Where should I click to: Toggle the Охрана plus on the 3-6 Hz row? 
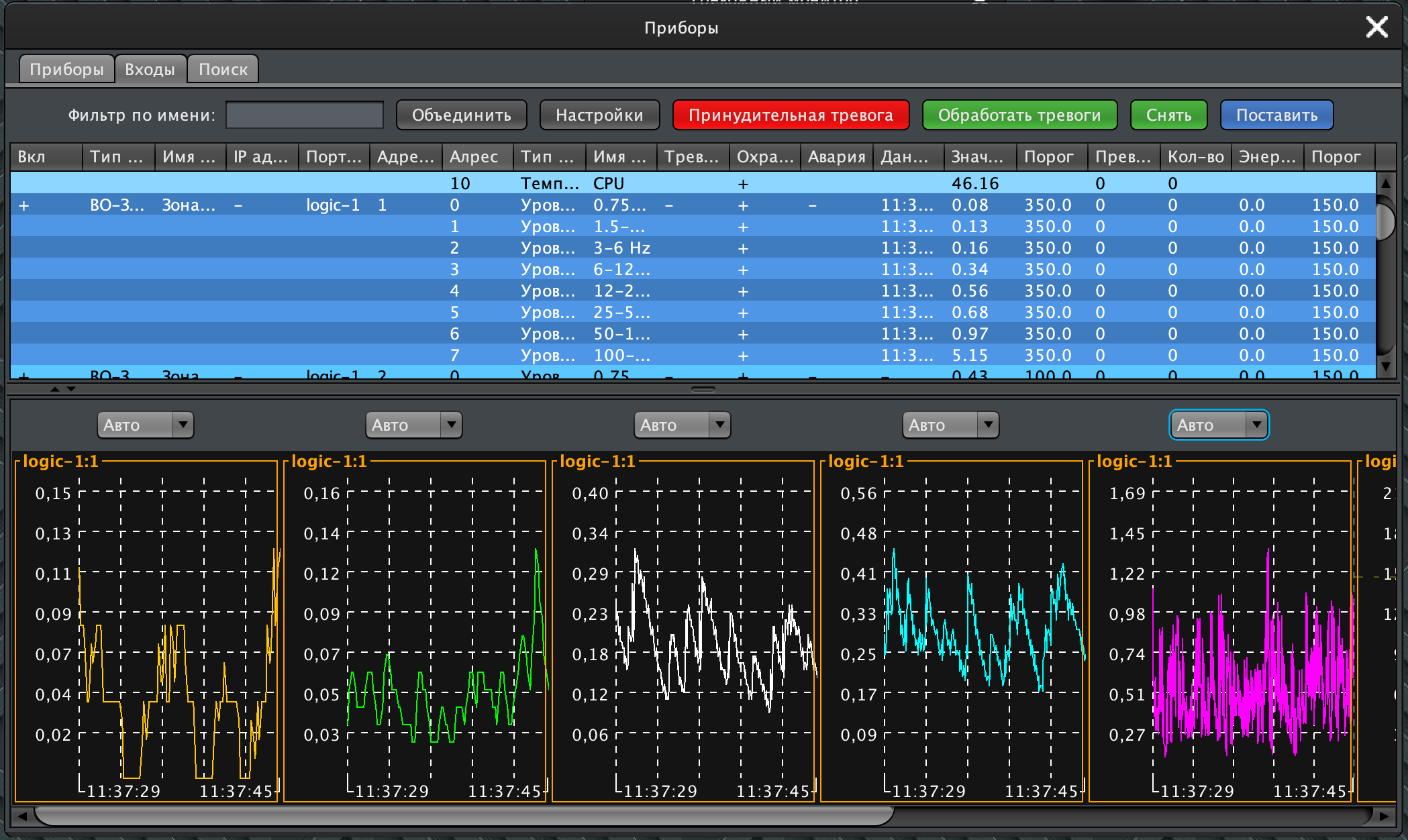[743, 248]
